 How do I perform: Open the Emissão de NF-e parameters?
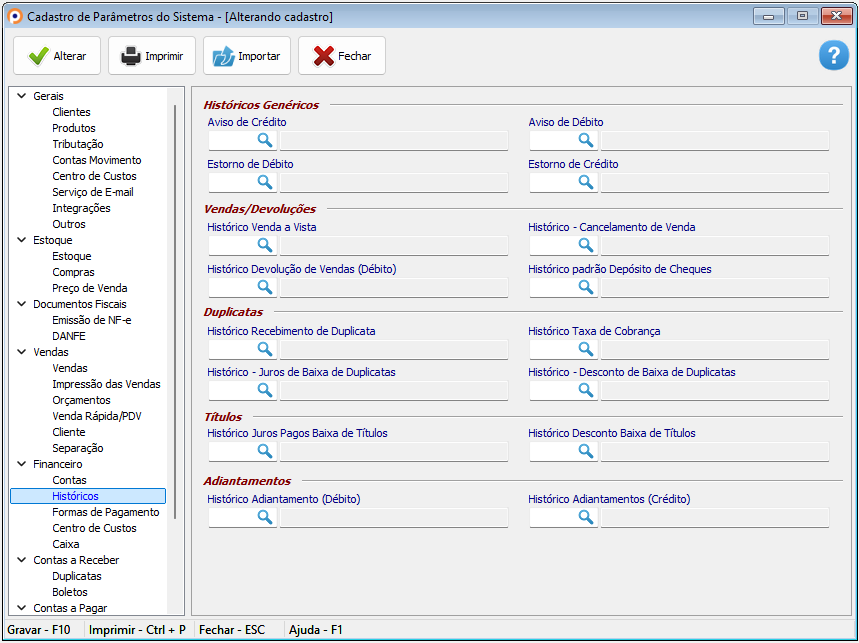pos(91,320)
